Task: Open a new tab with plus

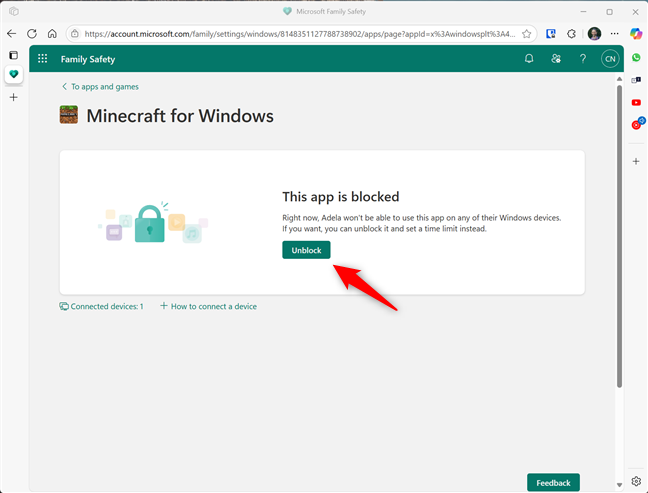Action: [14, 98]
